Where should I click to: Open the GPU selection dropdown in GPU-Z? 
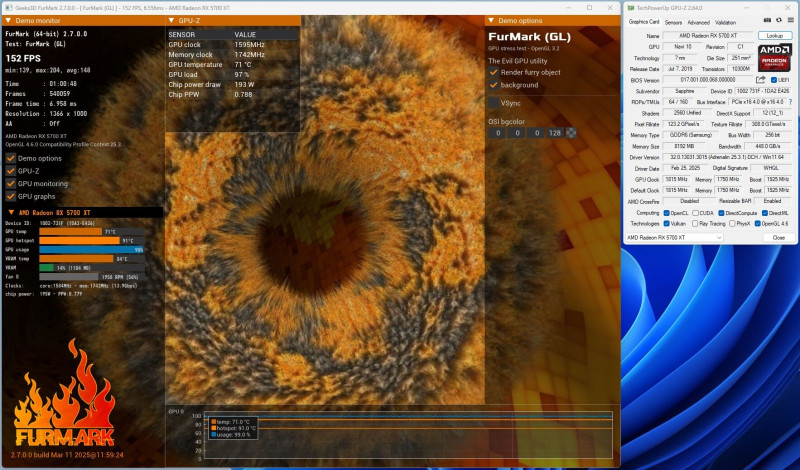(x=674, y=238)
